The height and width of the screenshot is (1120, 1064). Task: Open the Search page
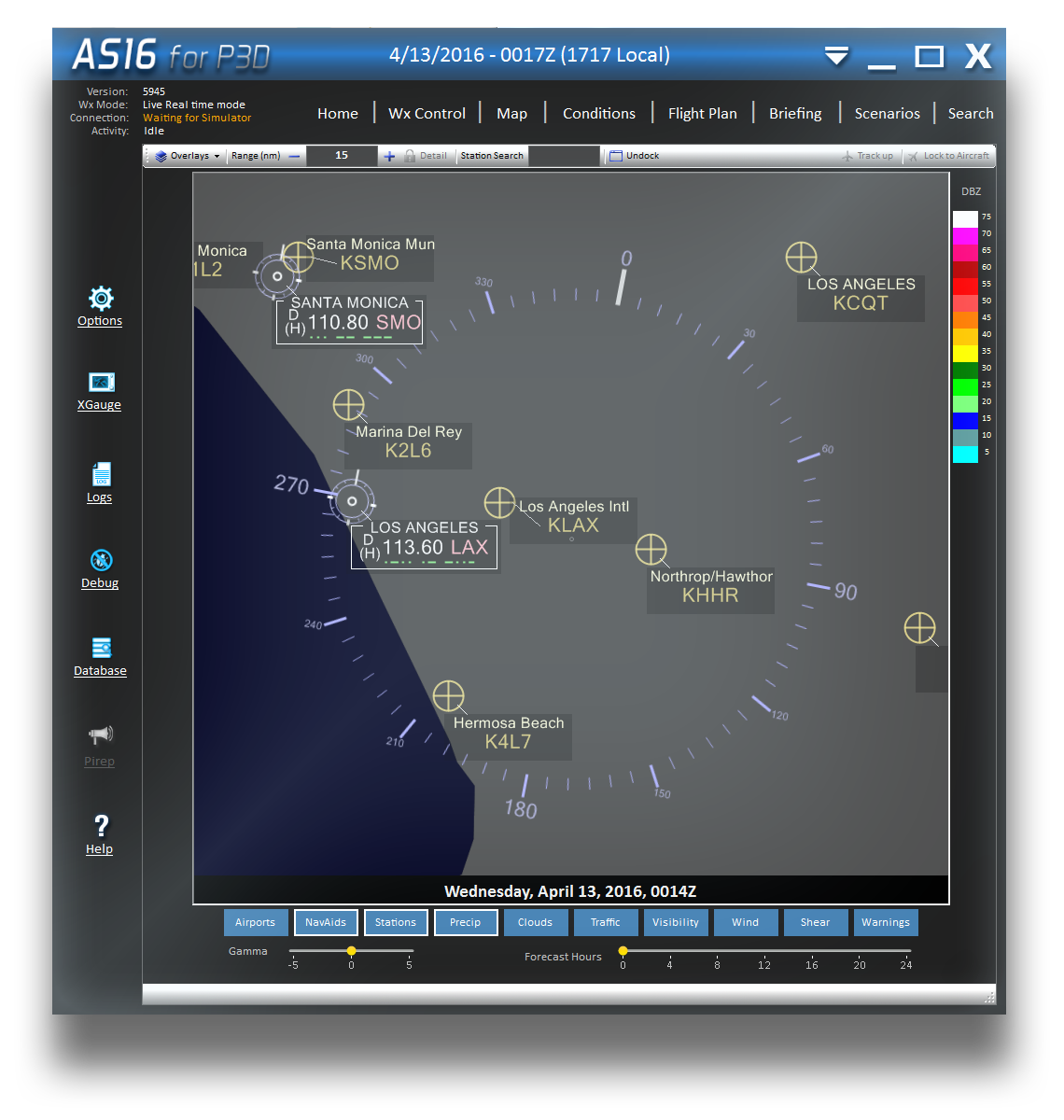pos(971,114)
